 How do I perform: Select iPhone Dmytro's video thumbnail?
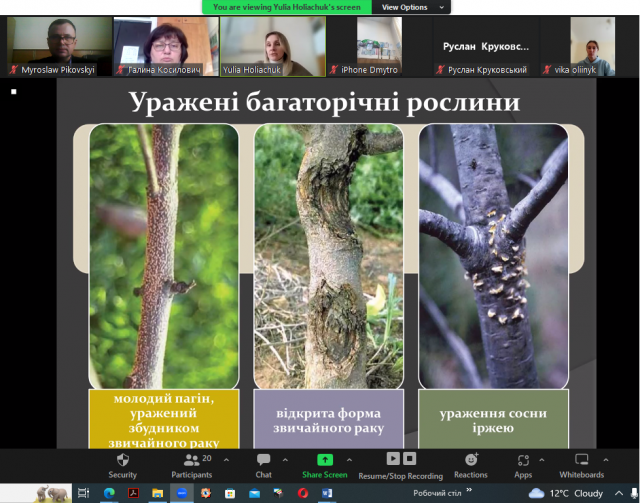(x=380, y=47)
